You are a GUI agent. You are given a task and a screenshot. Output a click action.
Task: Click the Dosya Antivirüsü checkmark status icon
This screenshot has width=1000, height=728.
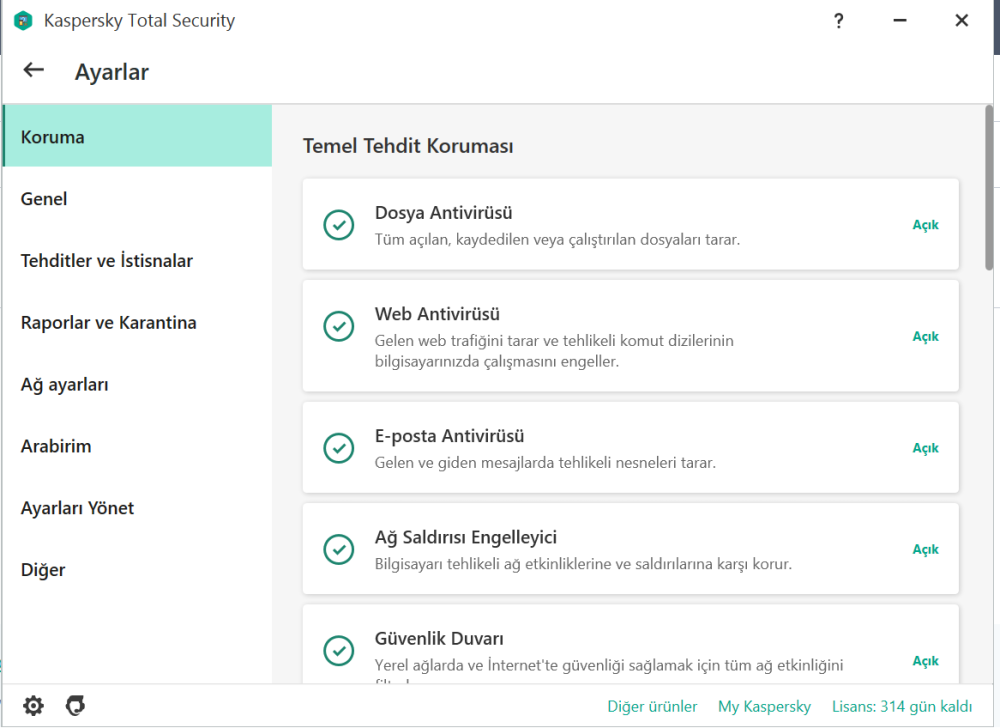coord(339,225)
